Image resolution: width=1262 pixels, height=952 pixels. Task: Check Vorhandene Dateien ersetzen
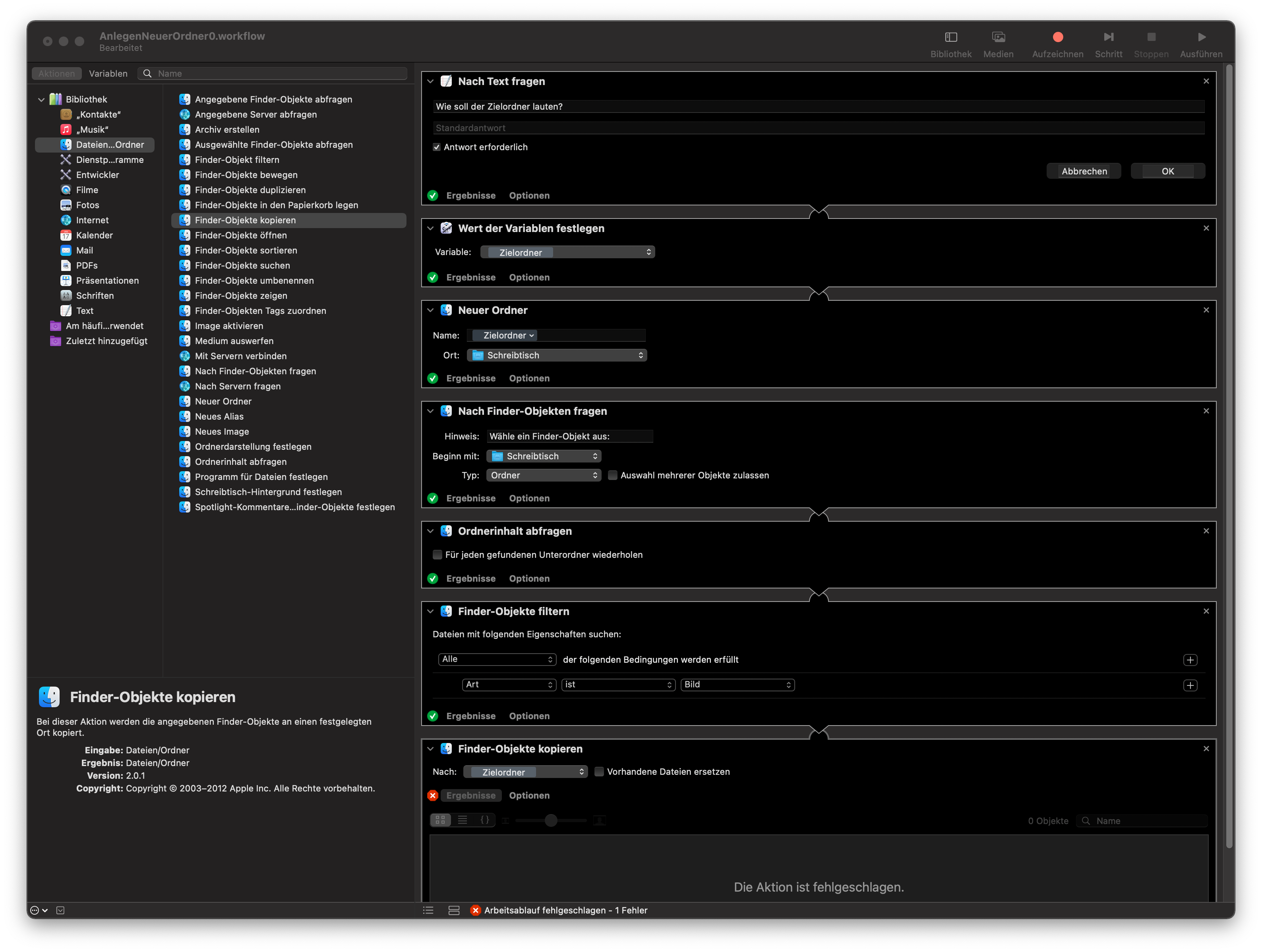coord(599,772)
